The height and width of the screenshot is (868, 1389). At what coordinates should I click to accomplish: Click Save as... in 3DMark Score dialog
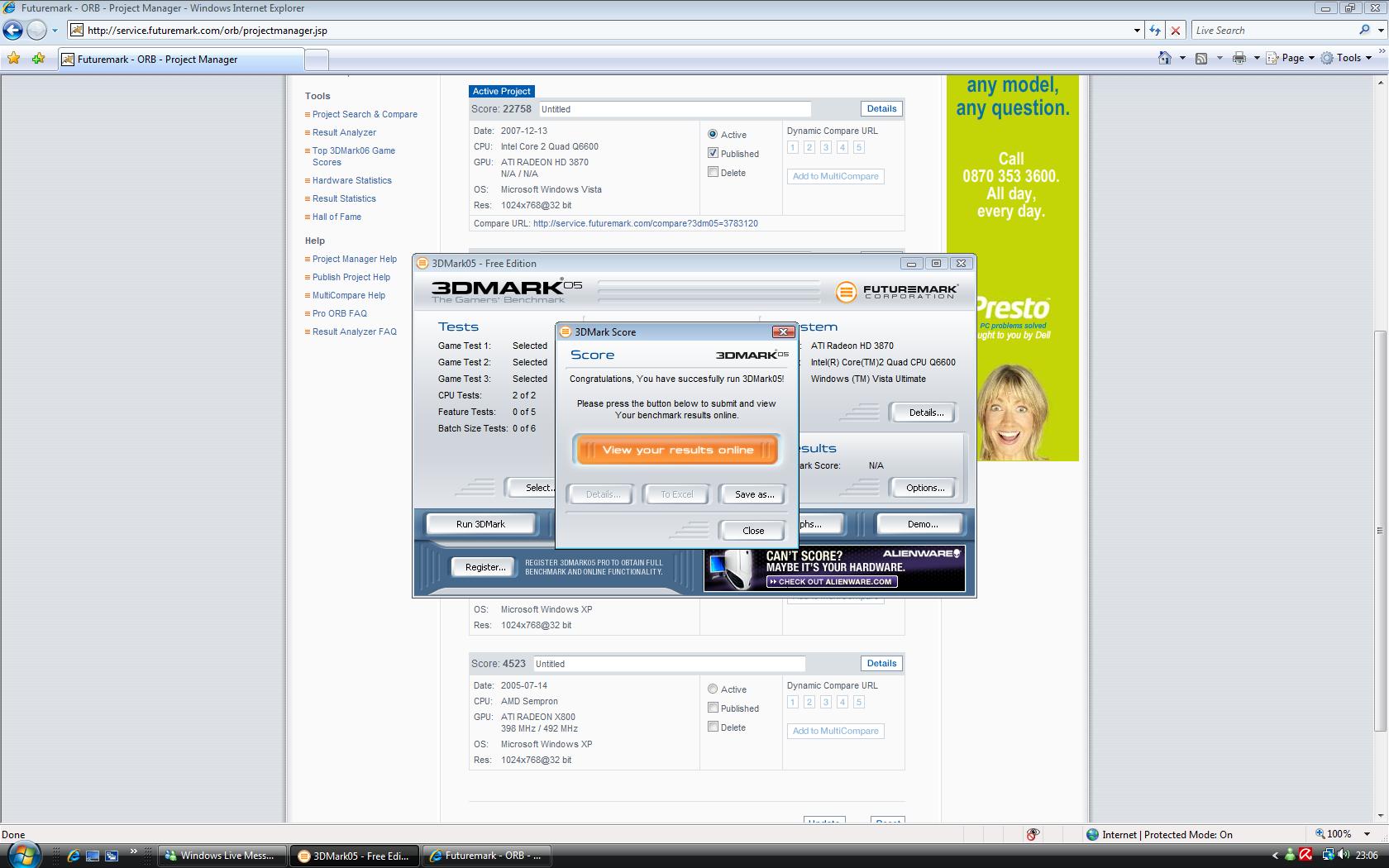click(754, 494)
